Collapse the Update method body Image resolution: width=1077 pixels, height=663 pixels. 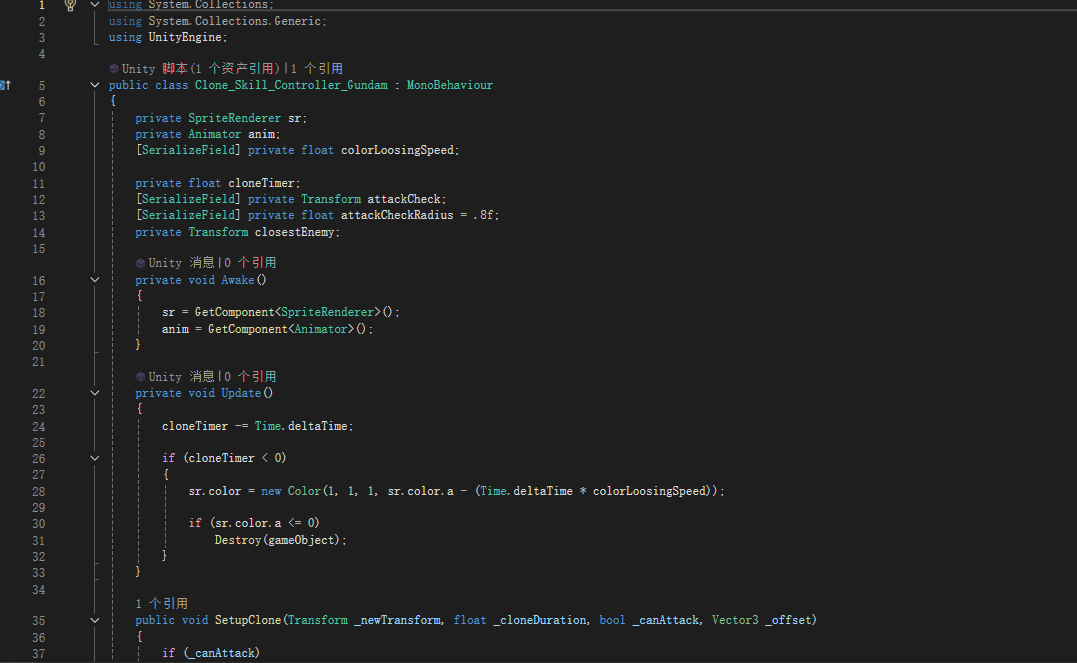95,393
